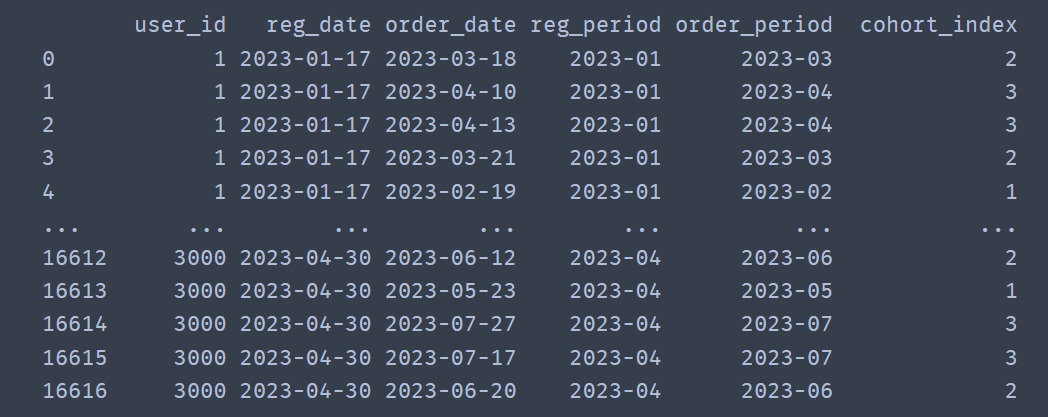Click order date 2023-07-17 cell
This screenshot has width=1048, height=417.
(450, 358)
